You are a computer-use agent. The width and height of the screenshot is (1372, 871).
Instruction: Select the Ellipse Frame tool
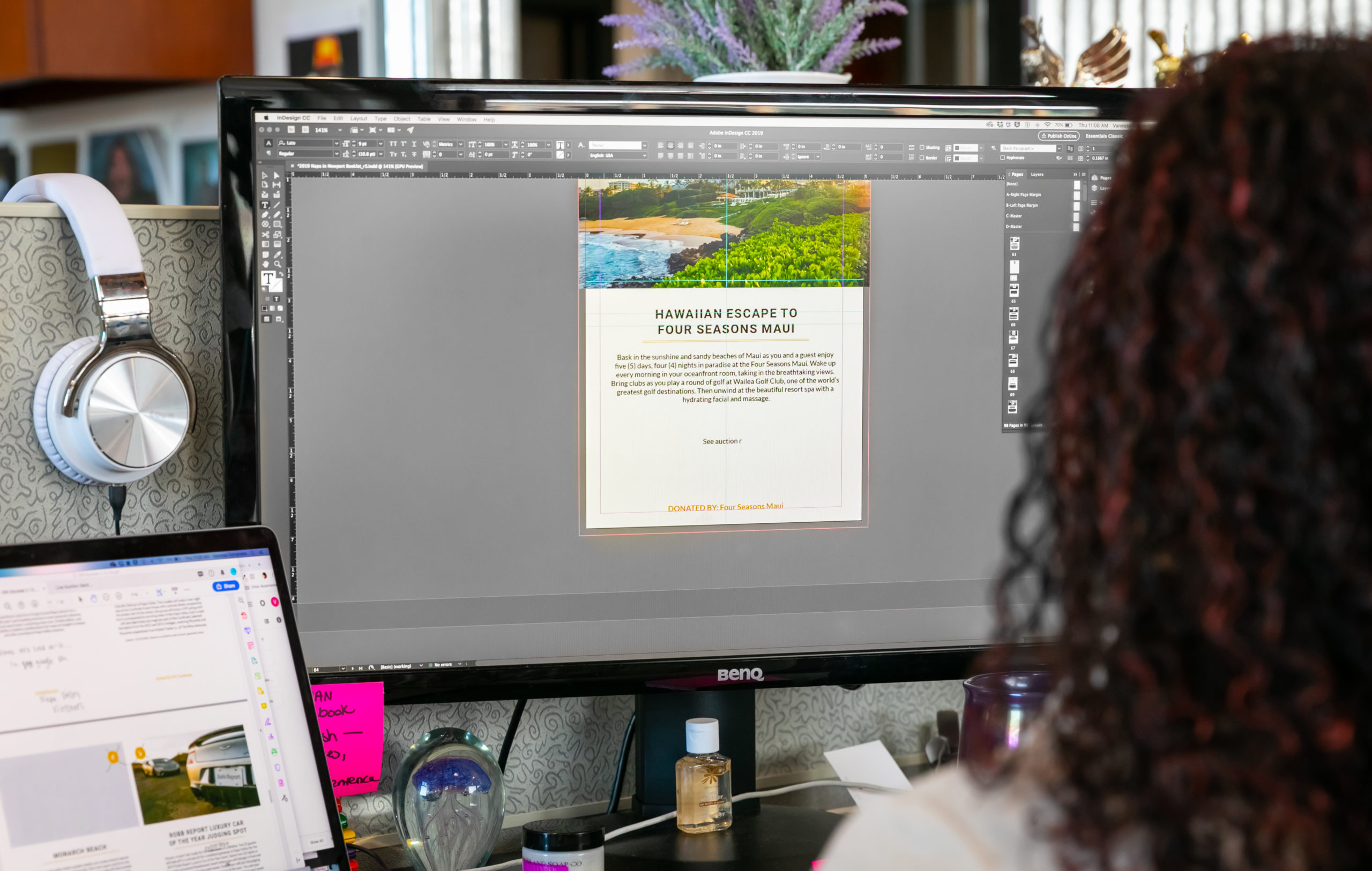(265, 224)
